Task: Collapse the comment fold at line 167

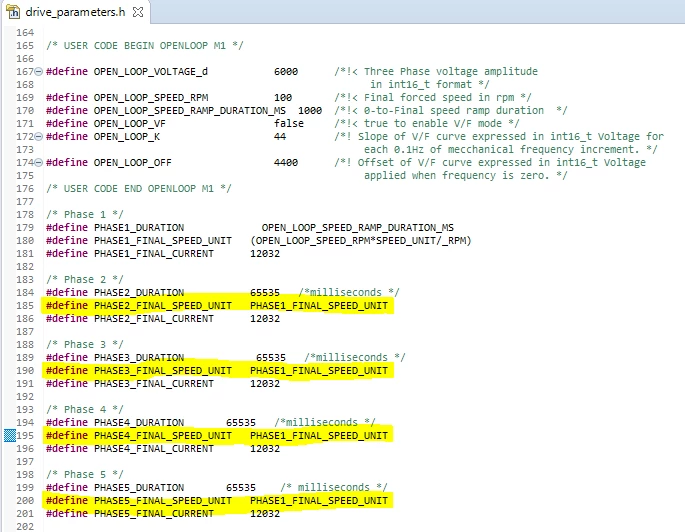Action: point(38,71)
